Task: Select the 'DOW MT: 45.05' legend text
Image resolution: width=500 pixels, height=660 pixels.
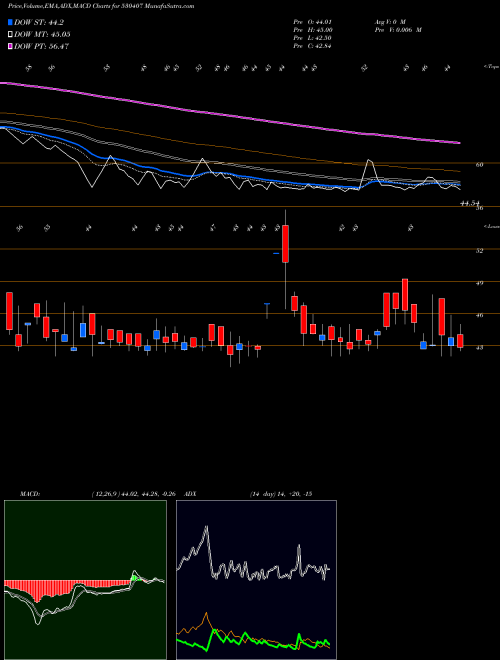Action: click(42, 35)
